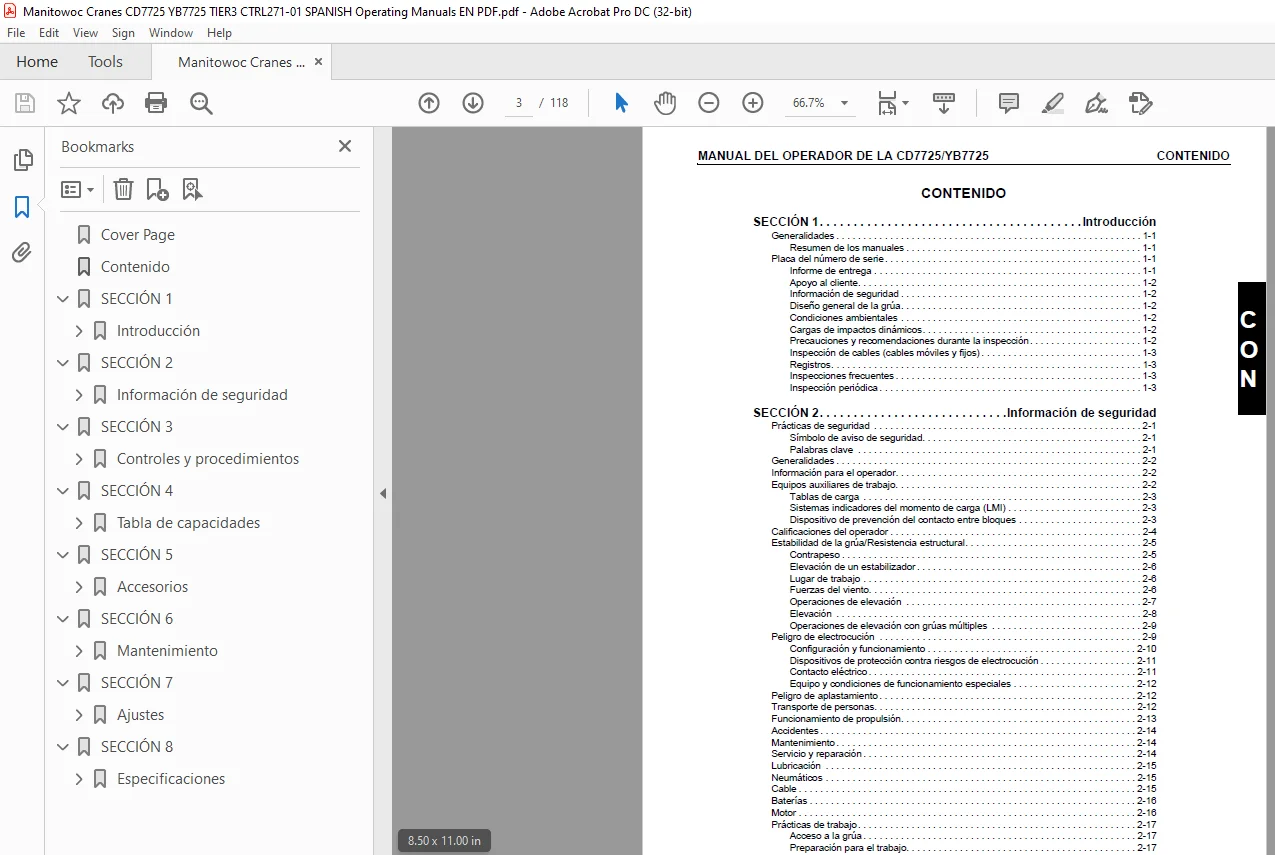Viewport: 1275px width, 855px height.
Task: Open the bookmarks options dropdown menu
Action: pos(78,189)
